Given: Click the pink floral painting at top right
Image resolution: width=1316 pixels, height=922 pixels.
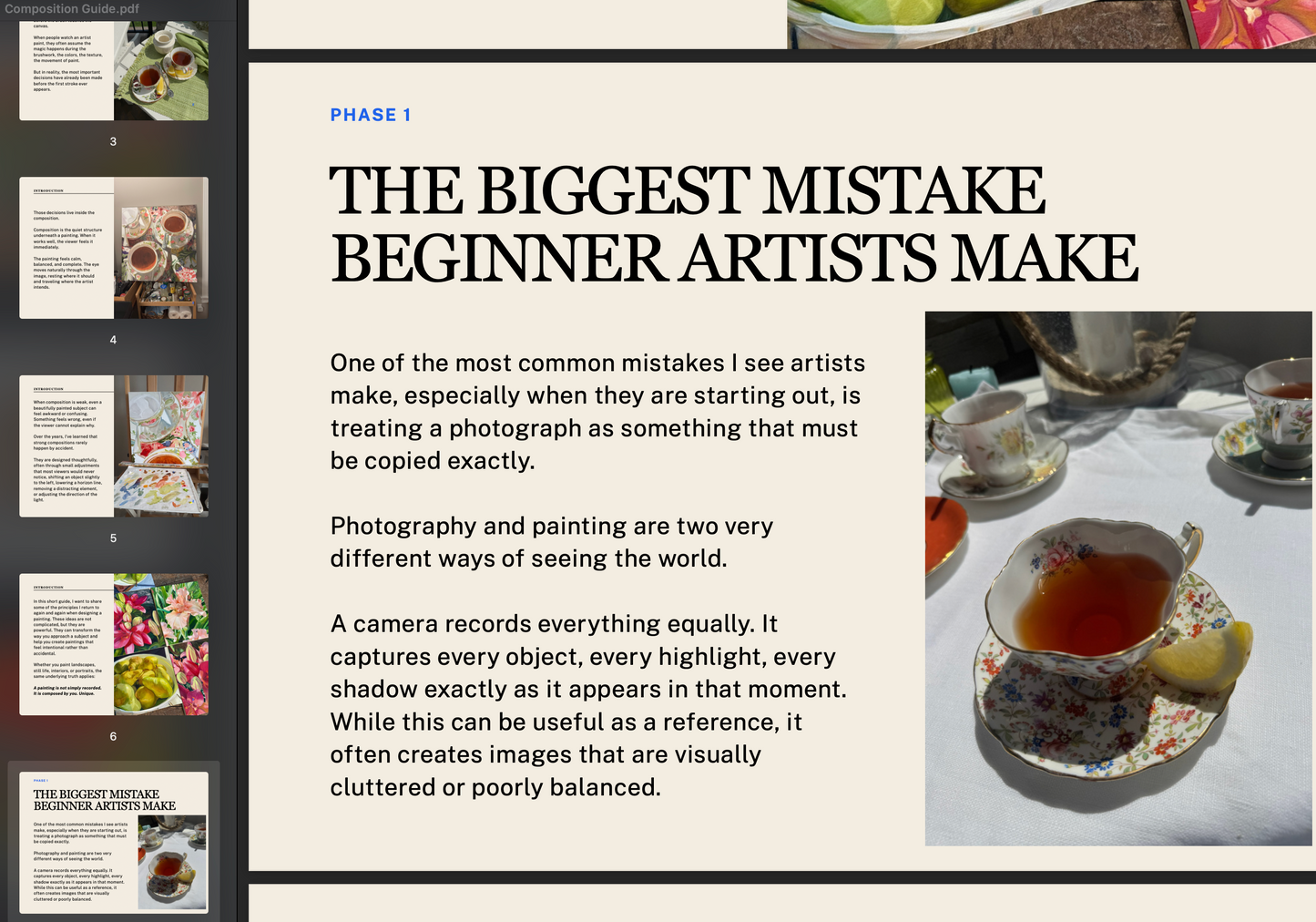Looking at the screenshot, I should coord(1252,24).
